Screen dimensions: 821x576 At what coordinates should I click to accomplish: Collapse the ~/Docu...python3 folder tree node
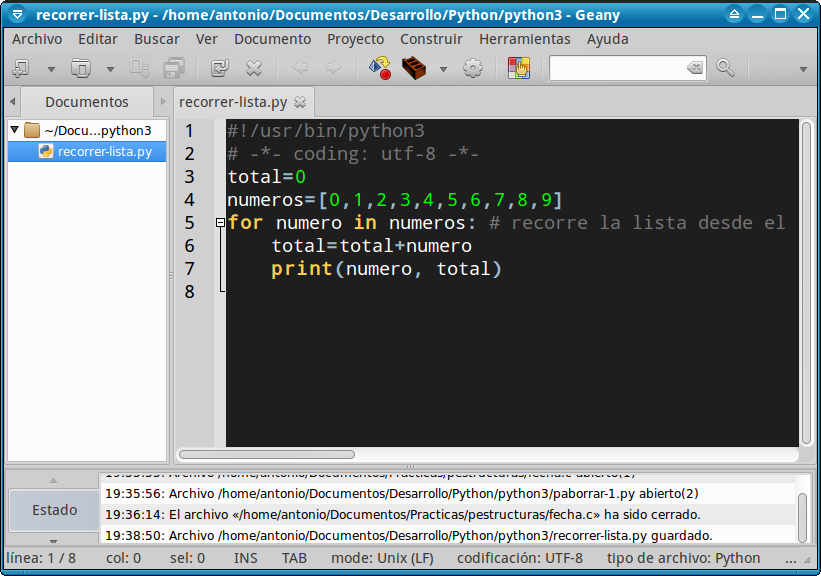pyautogui.click(x=15, y=130)
